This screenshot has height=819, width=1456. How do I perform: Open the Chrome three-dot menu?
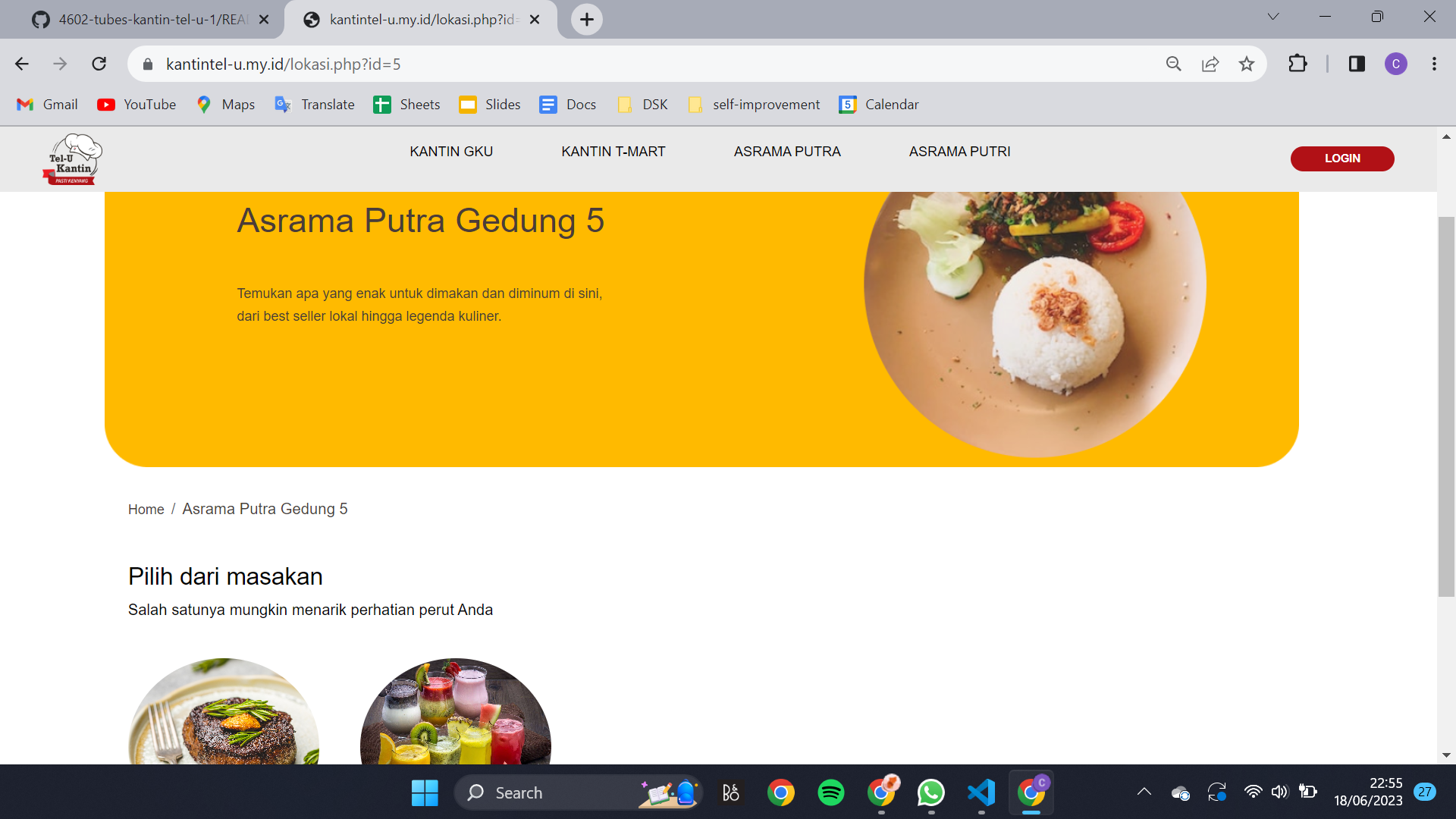click(1434, 64)
